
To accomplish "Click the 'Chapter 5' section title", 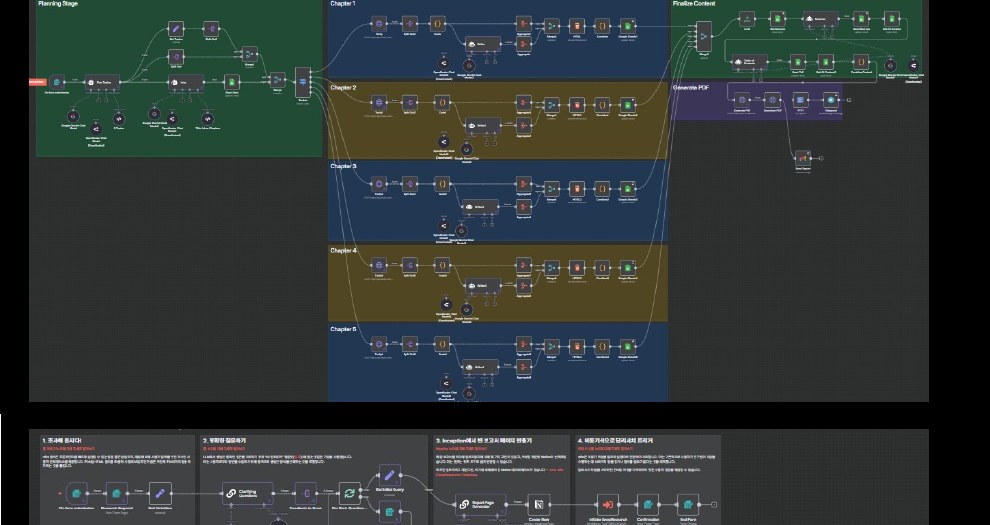I will click(x=343, y=329).
